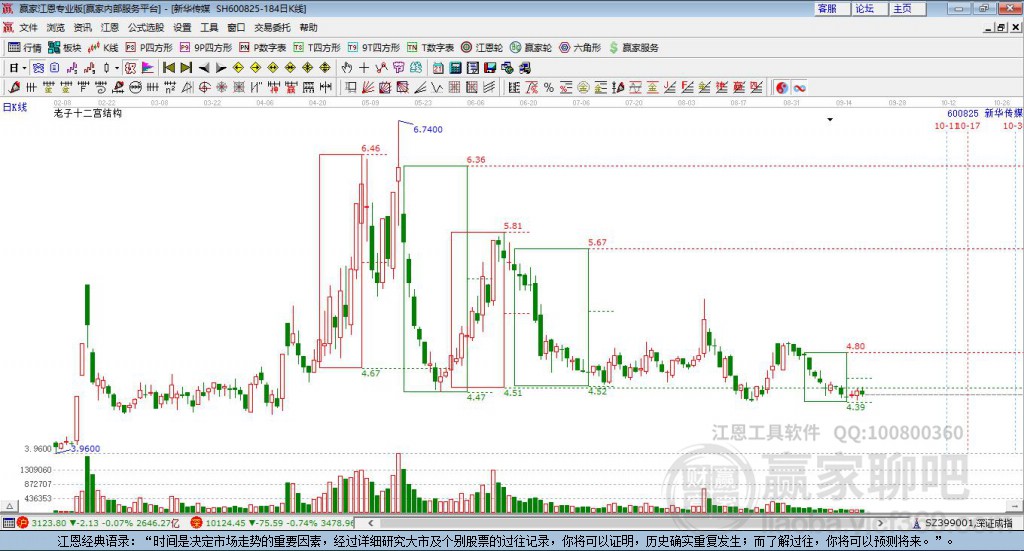Open the 浏览 menu
1024x551 pixels.
pos(56,27)
